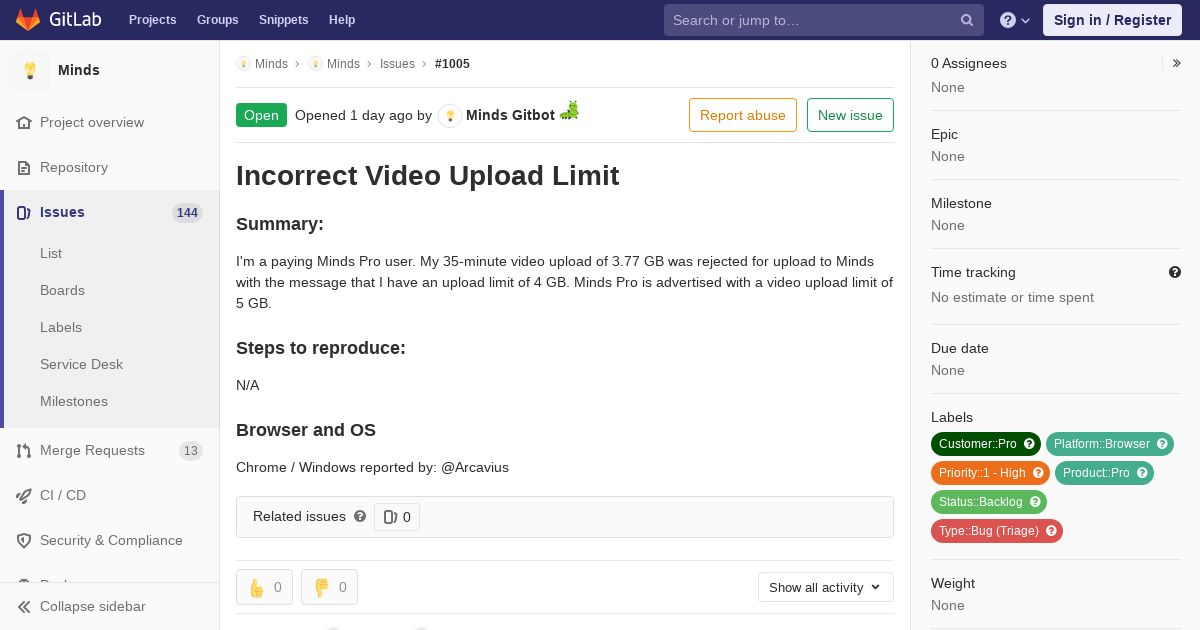Open the Groups menu
This screenshot has height=630, width=1200.
tap(218, 20)
